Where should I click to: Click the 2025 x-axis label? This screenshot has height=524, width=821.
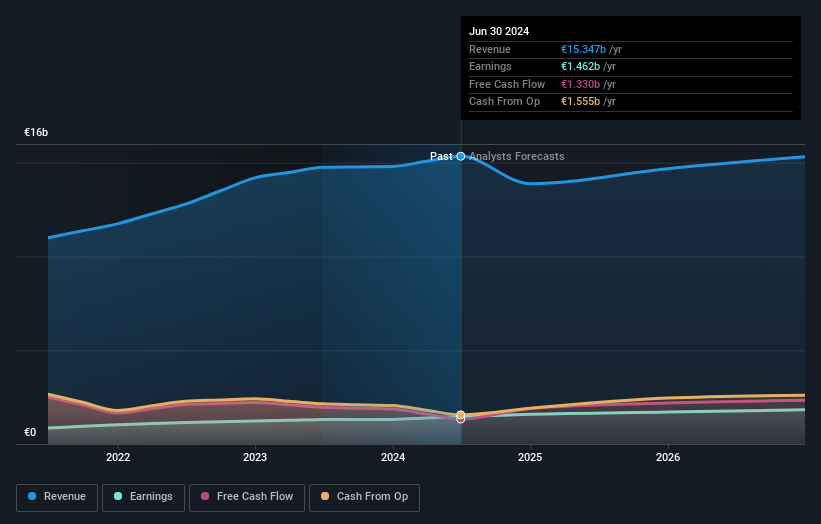(530, 457)
